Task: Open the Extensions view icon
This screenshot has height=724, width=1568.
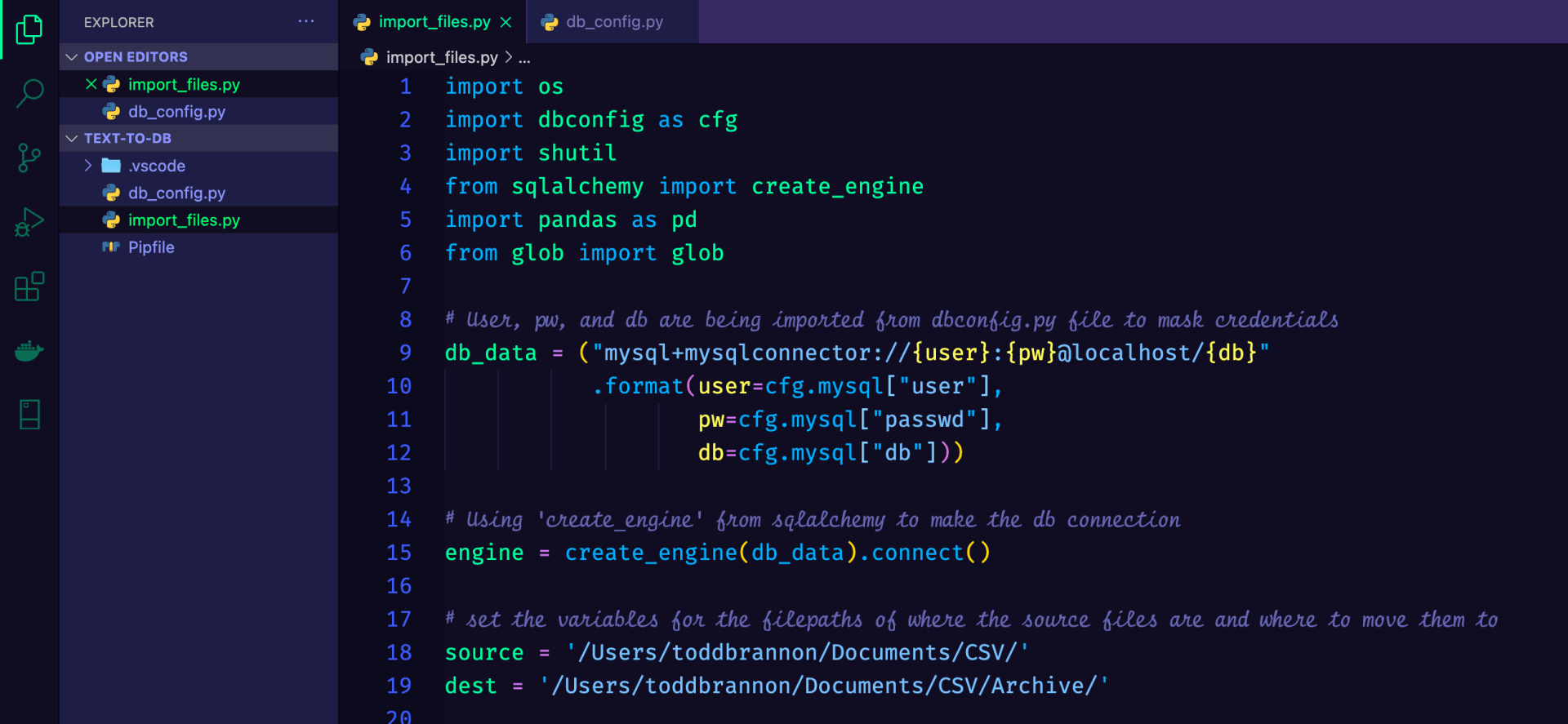Action: click(x=29, y=286)
